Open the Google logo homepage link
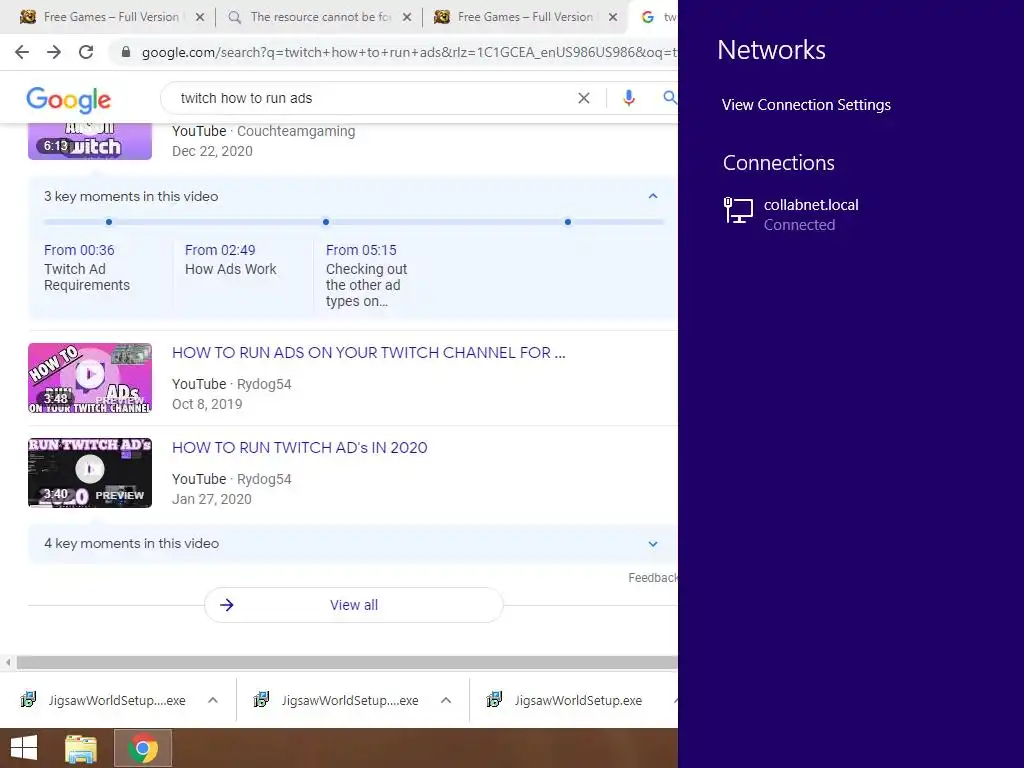 coord(69,99)
